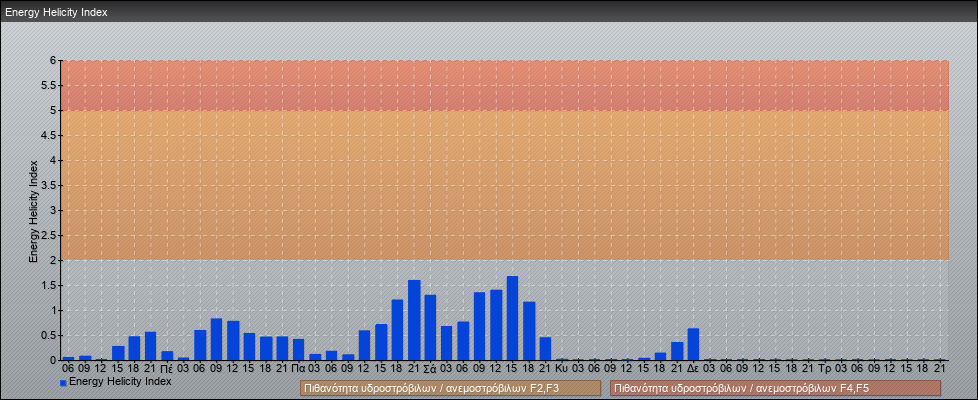Click the y-axis value 5.5
Screen dimensions: 978x400
coord(49,85)
